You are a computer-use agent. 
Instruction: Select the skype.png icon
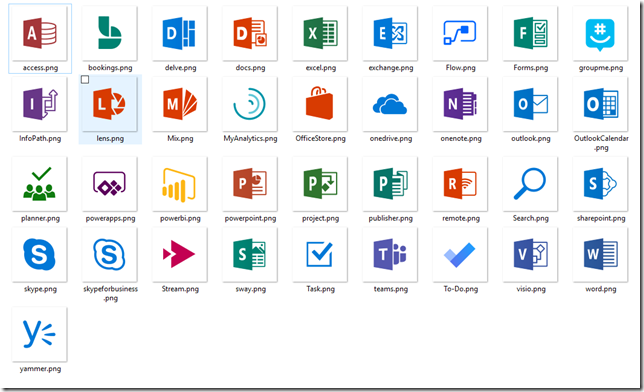click(x=40, y=254)
